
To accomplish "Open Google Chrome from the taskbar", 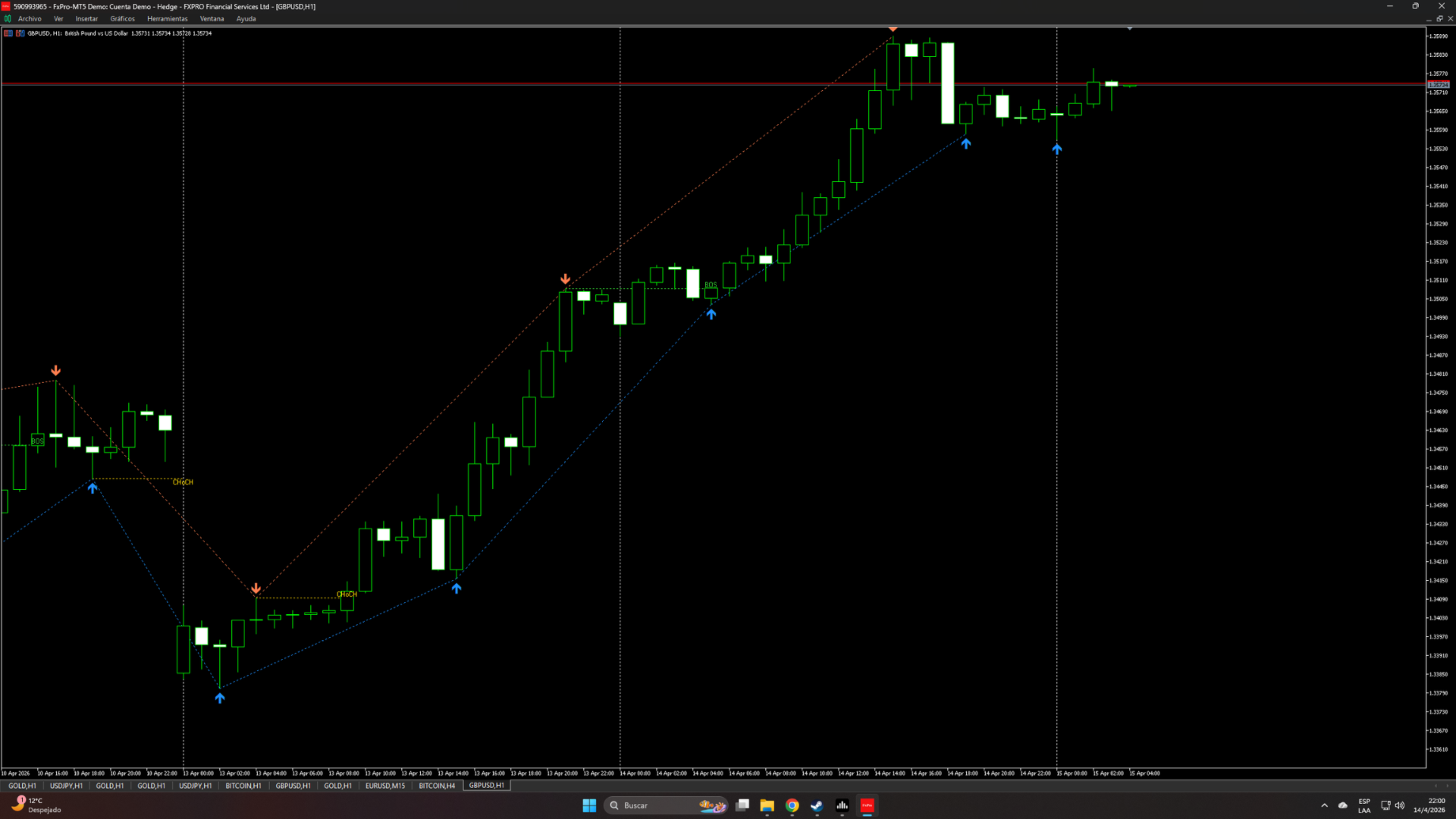I will click(792, 805).
